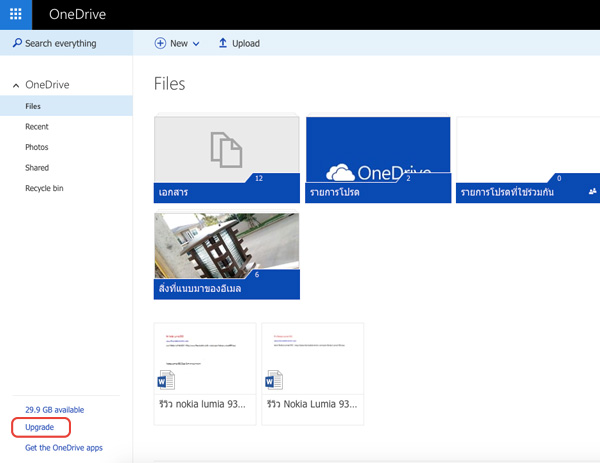
Task: Click the Search everything field
Action: pos(66,43)
